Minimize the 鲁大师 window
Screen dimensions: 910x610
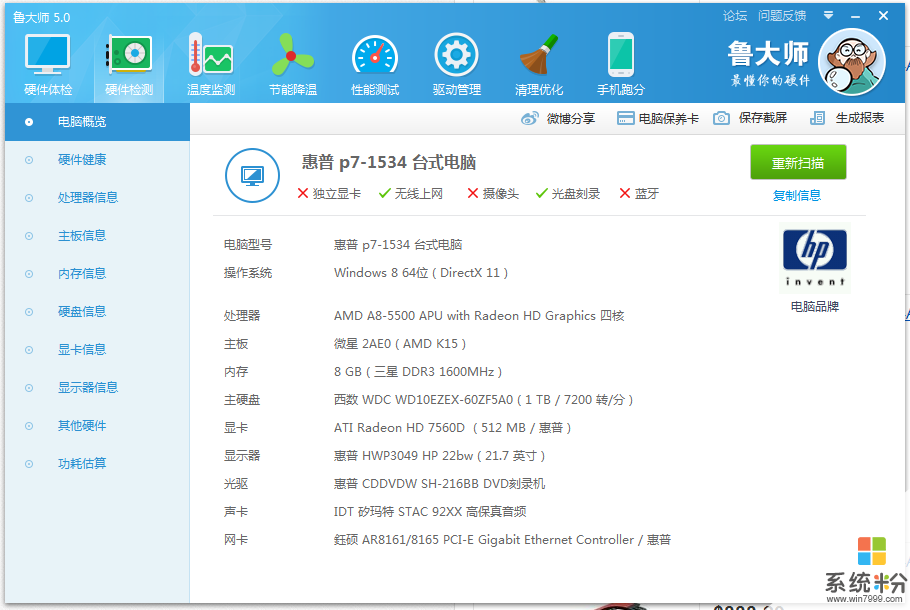point(855,16)
